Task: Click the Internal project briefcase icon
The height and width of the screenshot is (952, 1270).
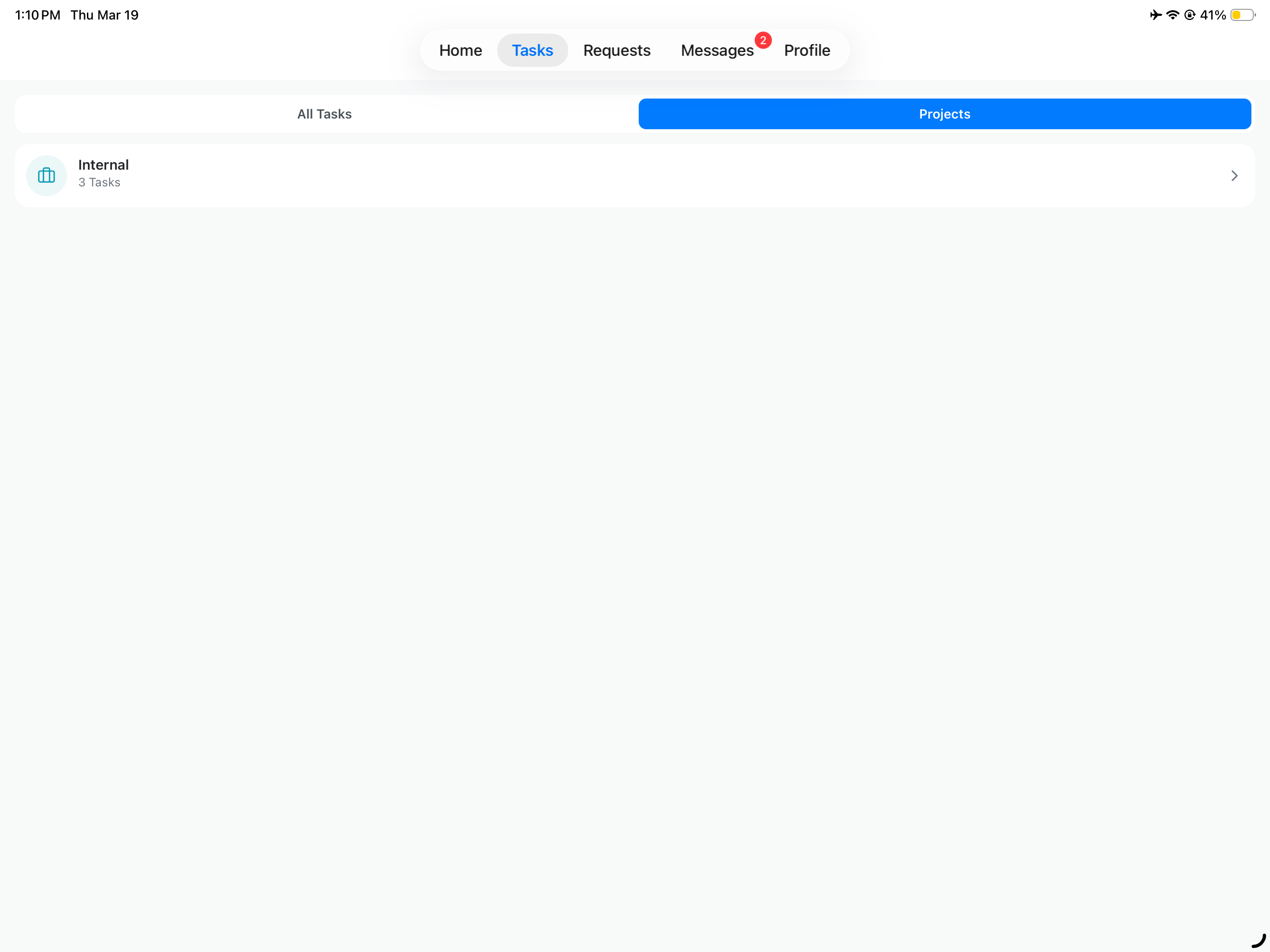Action: [46, 176]
